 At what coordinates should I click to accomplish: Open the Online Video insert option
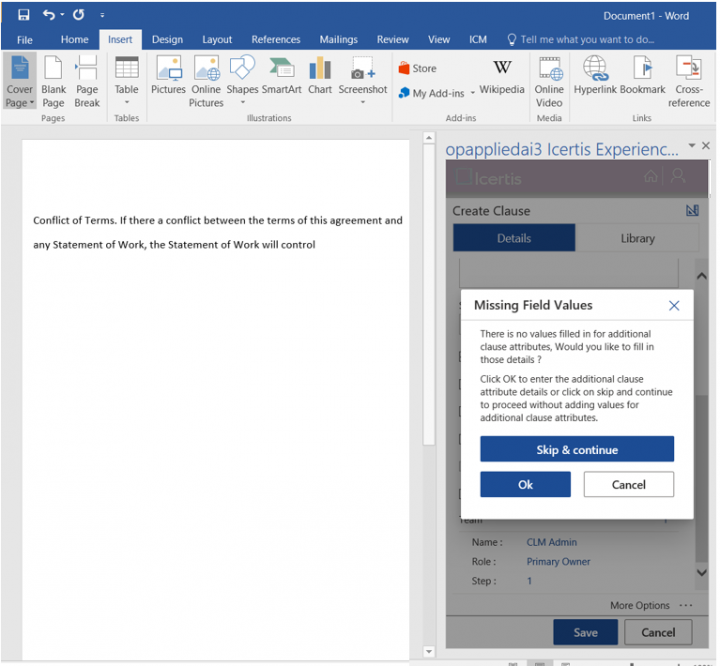pos(549,80)
